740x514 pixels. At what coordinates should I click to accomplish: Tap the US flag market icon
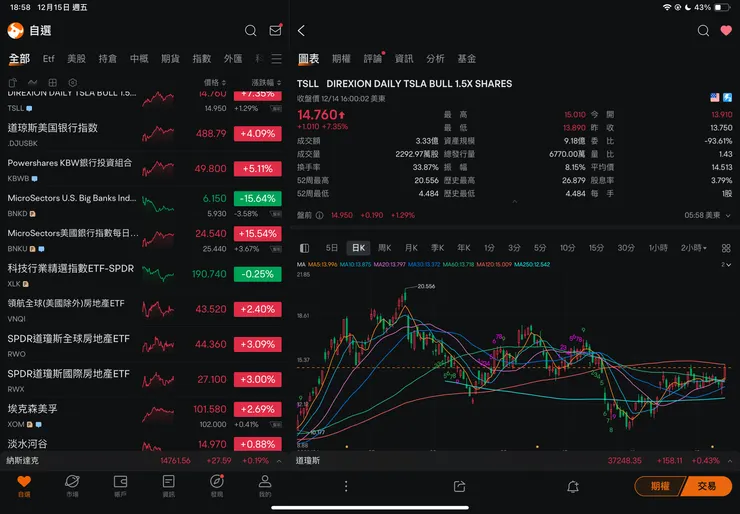[x=715, y=97]
